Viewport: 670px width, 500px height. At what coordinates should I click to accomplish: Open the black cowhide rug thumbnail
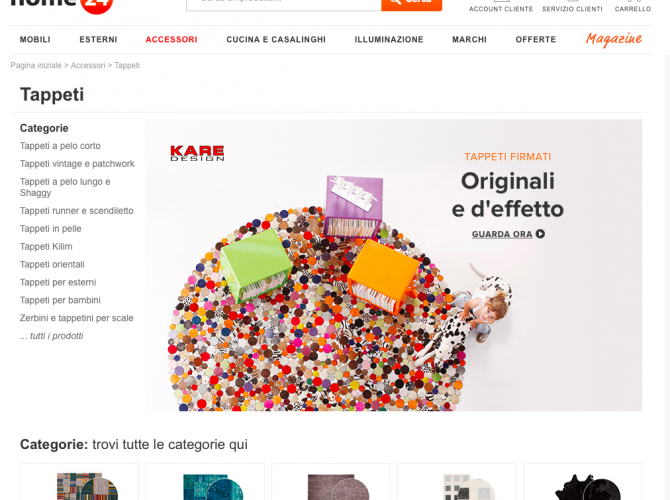tap(582, 486)
